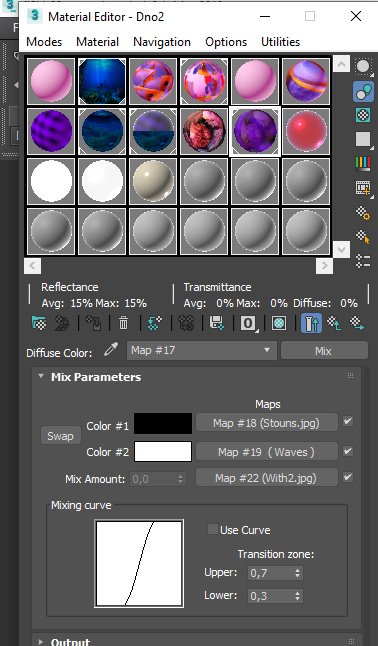Click Make Material Copy icon
The width and height of the screenshot is (378, 646).
coord(155,323)
